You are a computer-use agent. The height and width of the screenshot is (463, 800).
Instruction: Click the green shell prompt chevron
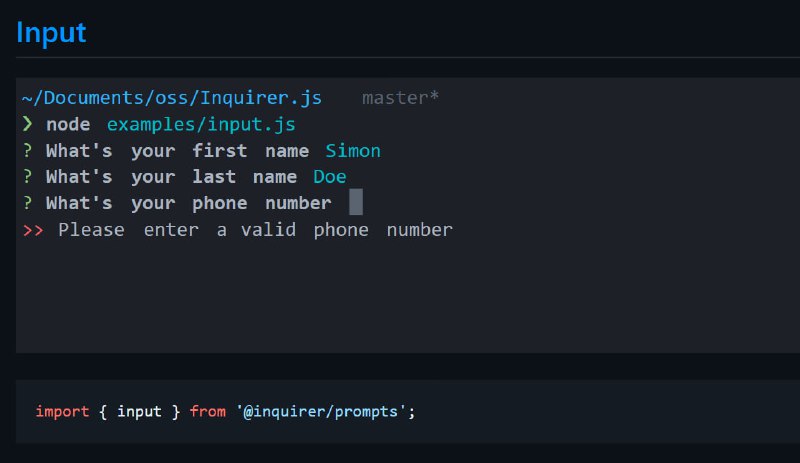pos(28,124)
